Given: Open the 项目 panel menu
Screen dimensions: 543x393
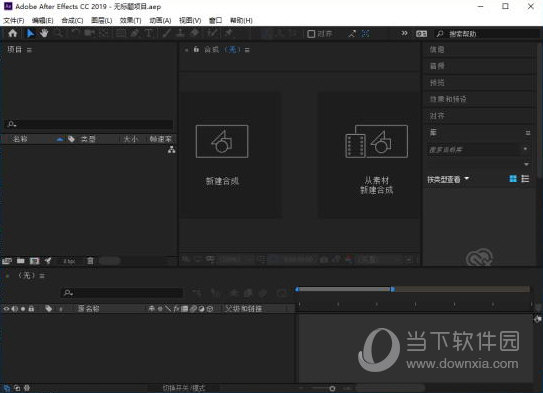Looking at the screenshot, I should (x=29, y=50).
